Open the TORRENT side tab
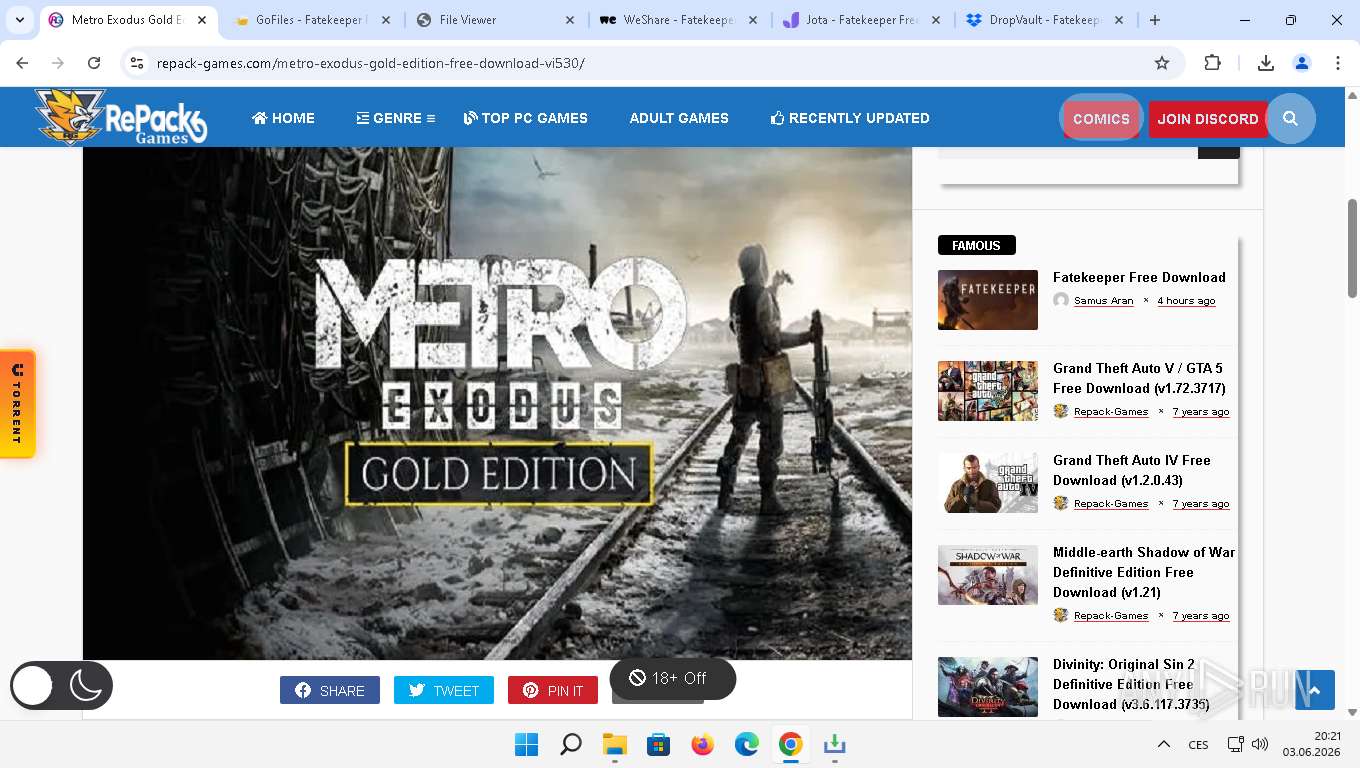 pos(18,404)
